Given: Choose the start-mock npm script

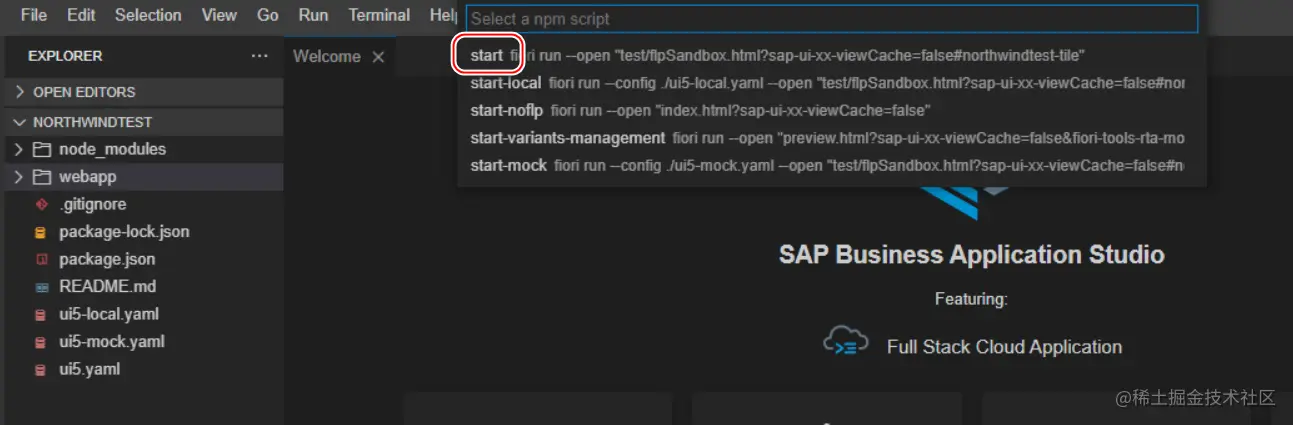Looking at the screenshot, I should pyautogui.click(x=831, y=165).
